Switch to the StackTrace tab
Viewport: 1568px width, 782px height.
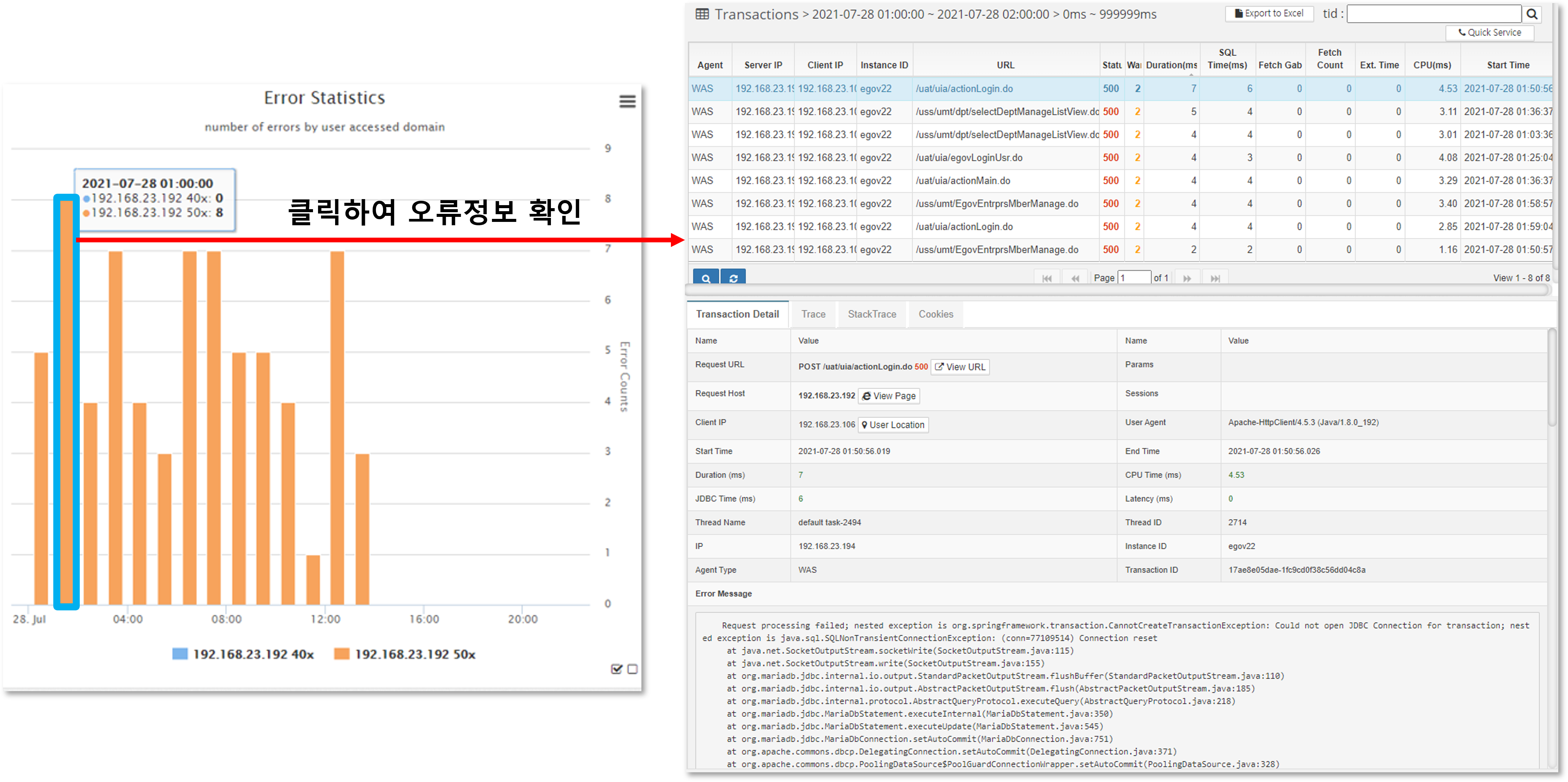coord(872,314)
